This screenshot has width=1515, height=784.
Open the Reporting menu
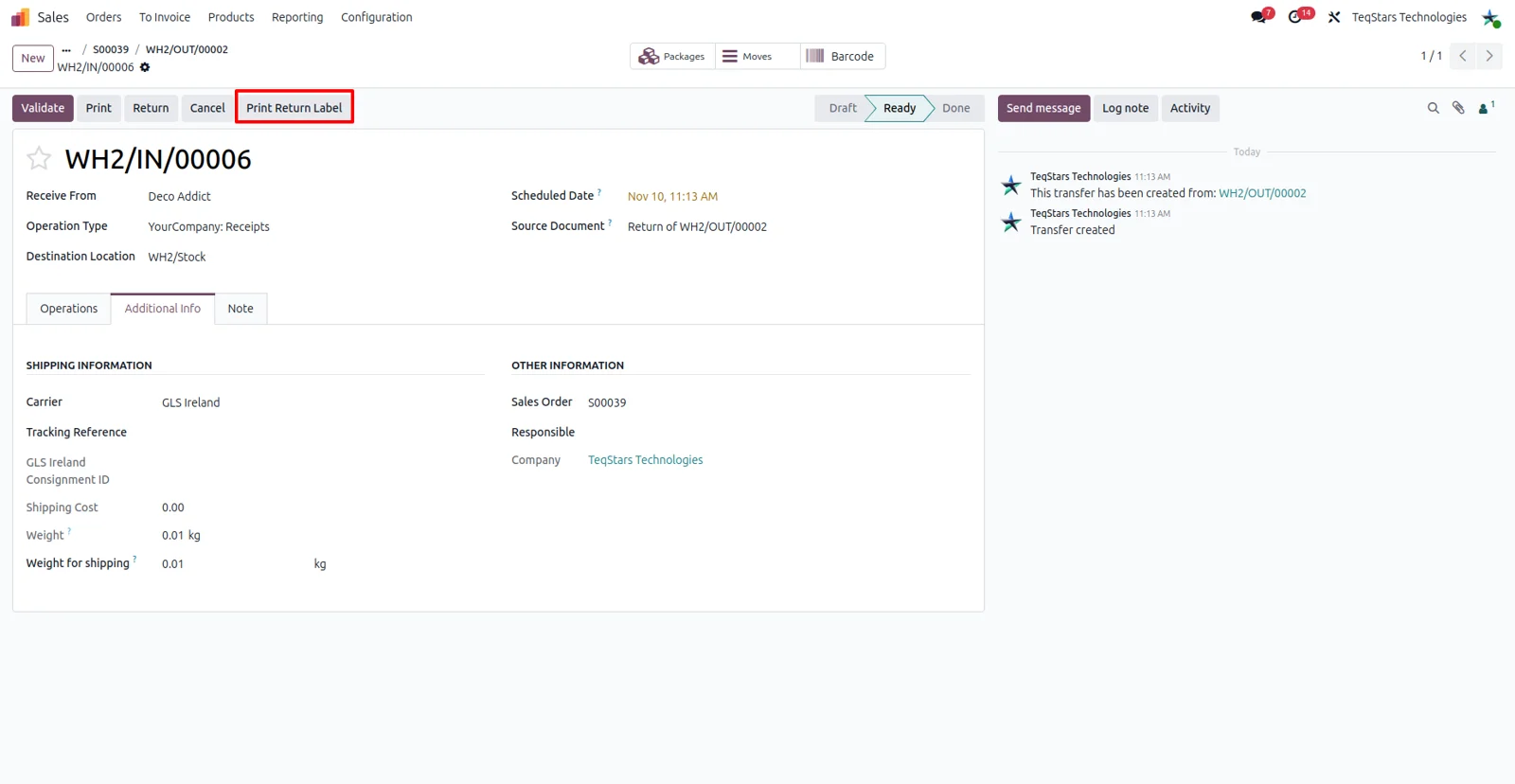297,17
